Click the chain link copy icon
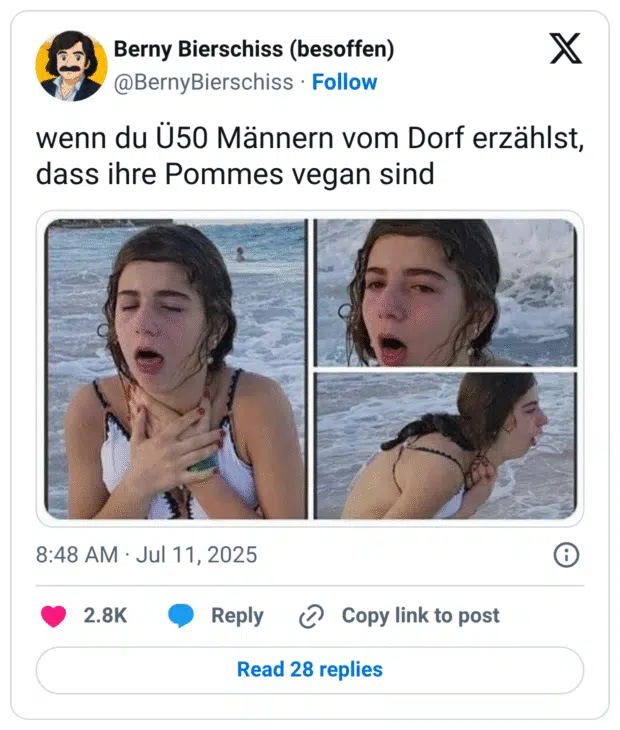Screen dimensions: 620x730 tap(311, 617)
